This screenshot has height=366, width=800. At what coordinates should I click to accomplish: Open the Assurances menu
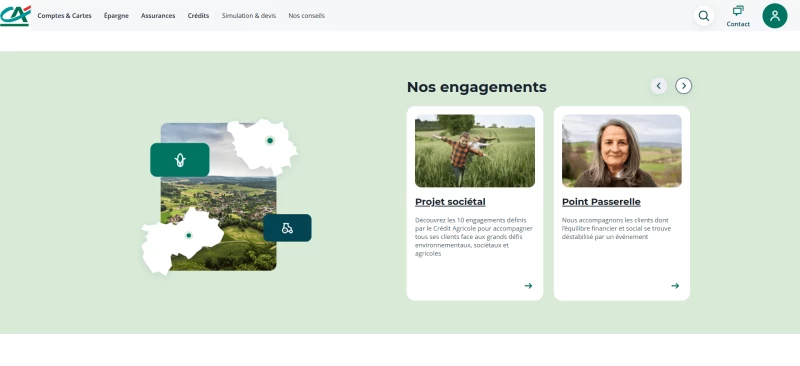pyautogui.click(x=158, y=16)
